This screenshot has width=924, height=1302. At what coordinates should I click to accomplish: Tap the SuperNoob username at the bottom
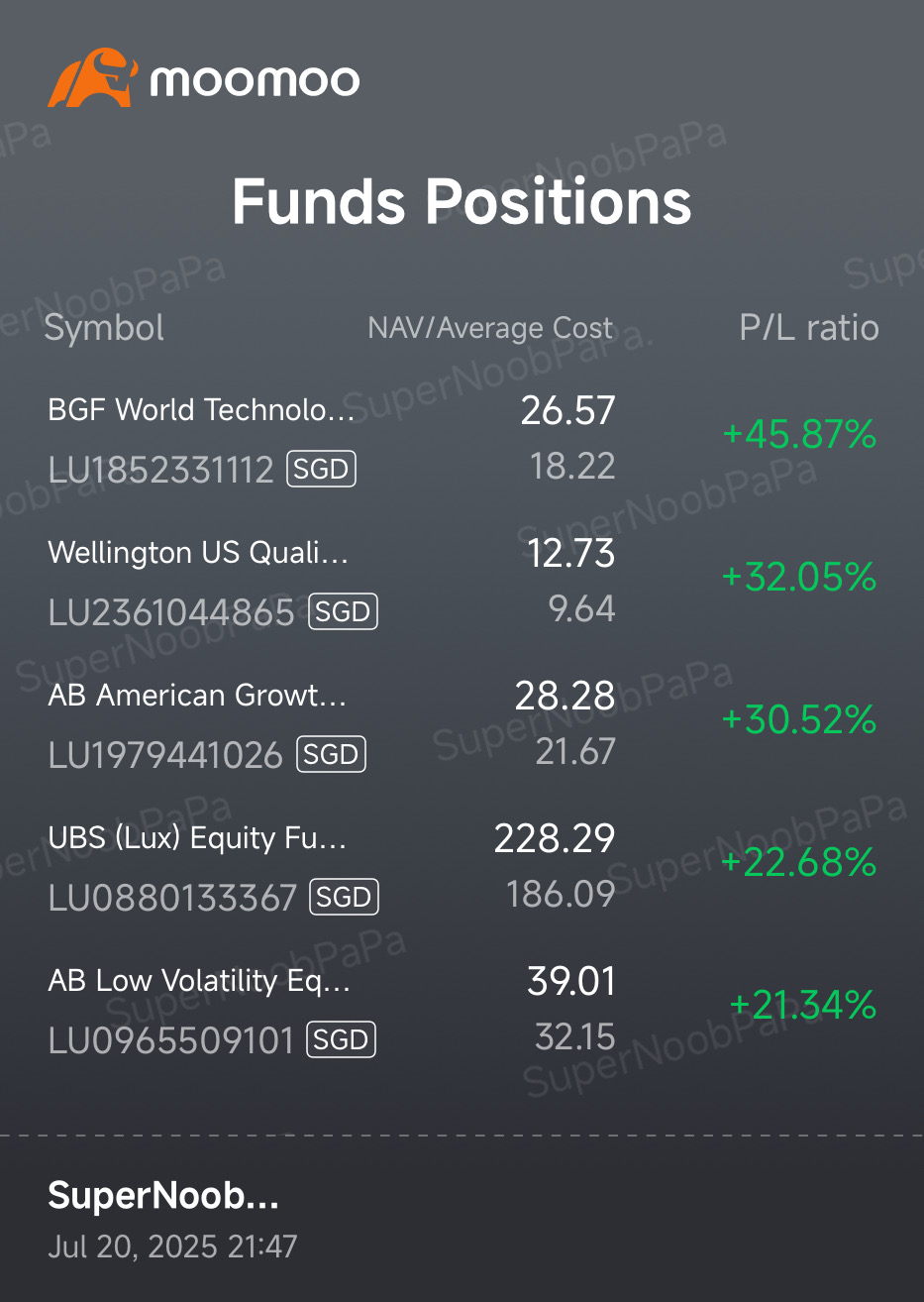[x=163, y=1196]
